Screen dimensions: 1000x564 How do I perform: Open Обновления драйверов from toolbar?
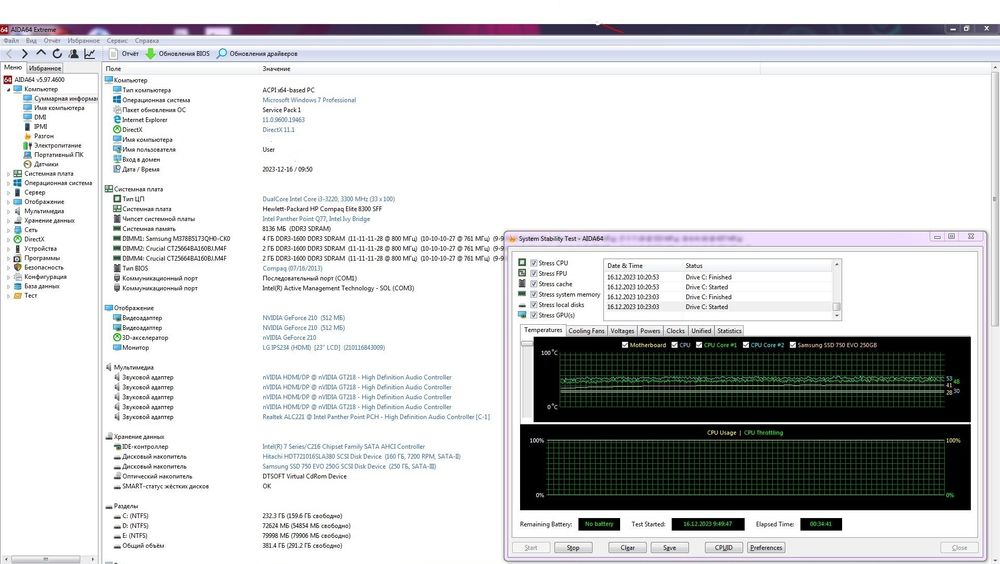(x=257, y=54)
